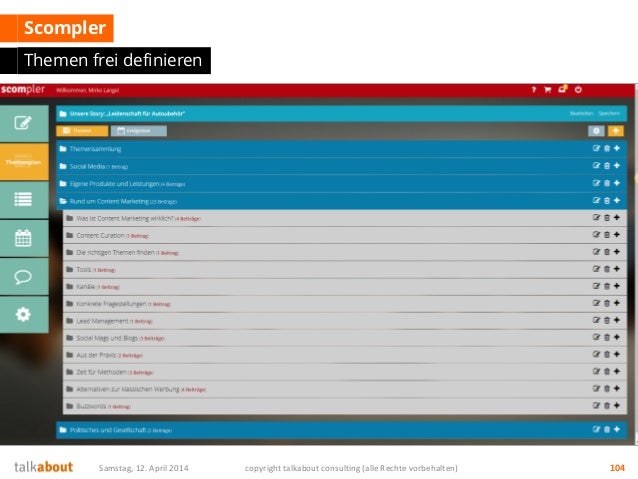This screenshot has width=638, height=479.
Task: Select the Aus der Praxis row
Action: 345,355
